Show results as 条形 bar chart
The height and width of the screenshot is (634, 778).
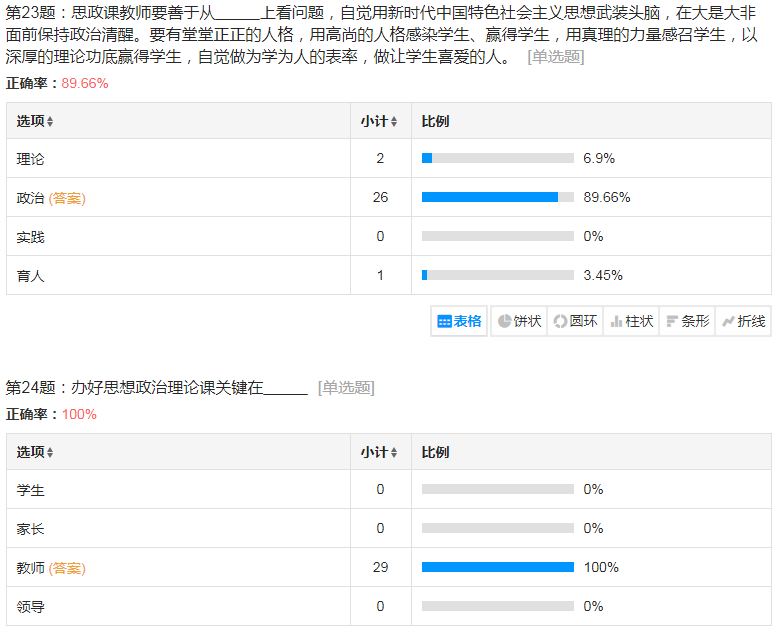pyautogui.click(x=687, y=321)
